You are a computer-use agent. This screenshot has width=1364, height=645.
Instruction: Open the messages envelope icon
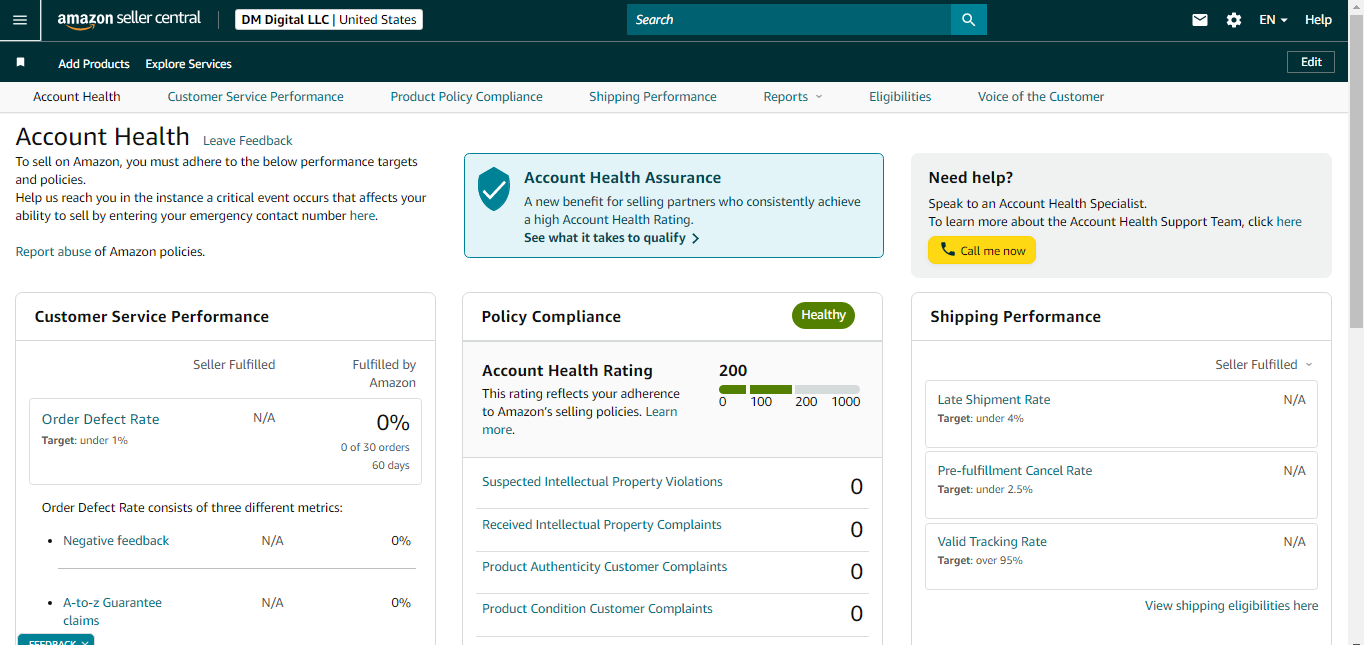1200,20
